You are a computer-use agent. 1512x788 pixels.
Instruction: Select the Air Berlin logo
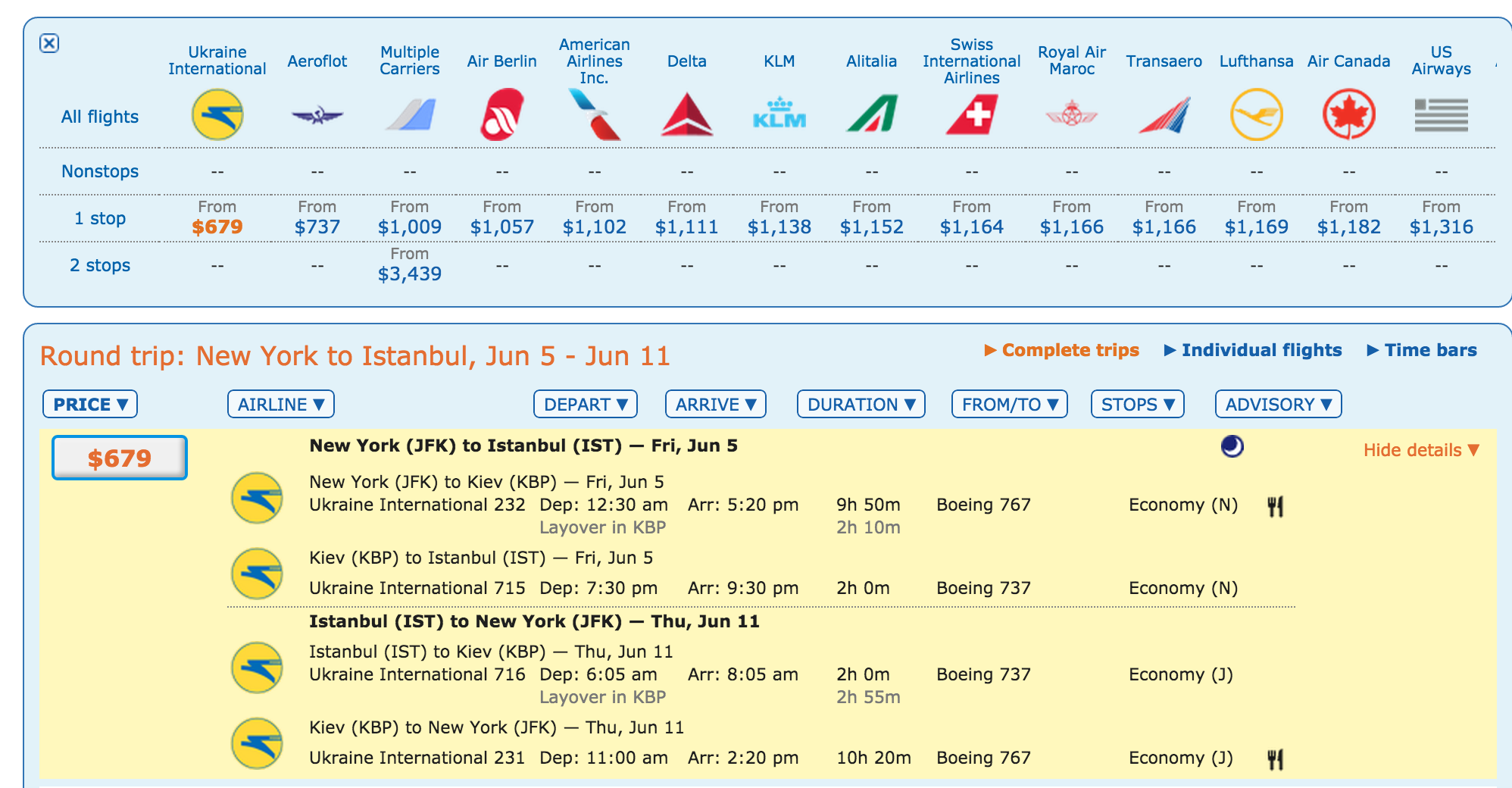tap(502, 114)
